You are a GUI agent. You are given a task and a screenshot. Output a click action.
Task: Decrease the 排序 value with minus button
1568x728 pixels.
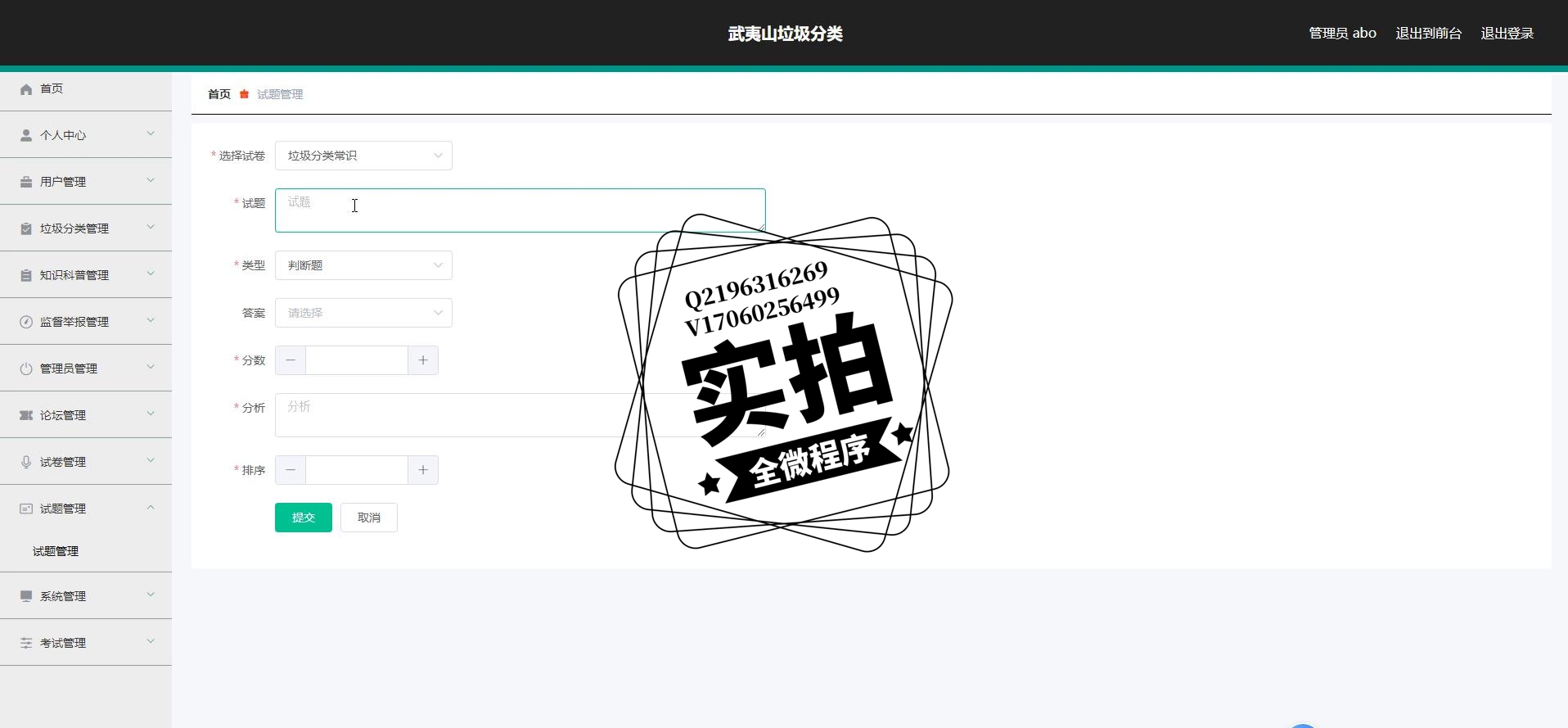click(291, 470)
